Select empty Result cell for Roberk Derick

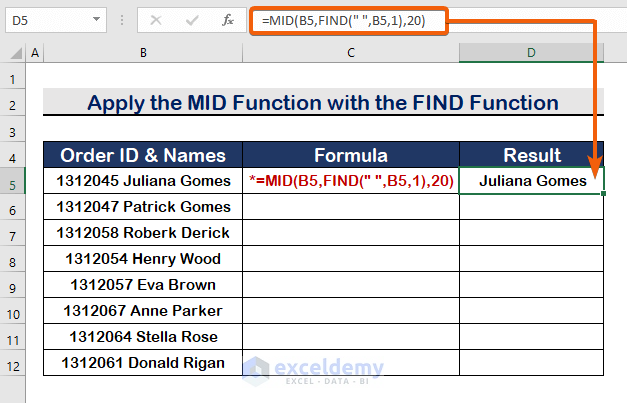[531, 233]
